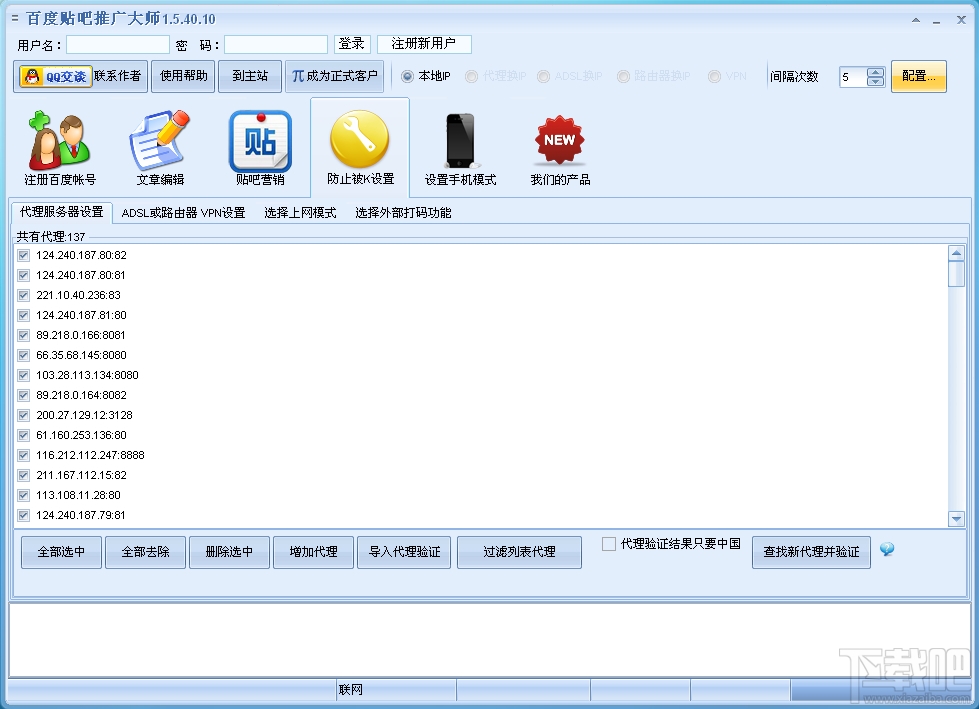Click the roll-up arrow in title bar
979x709 pixels.
coord(915,20)
